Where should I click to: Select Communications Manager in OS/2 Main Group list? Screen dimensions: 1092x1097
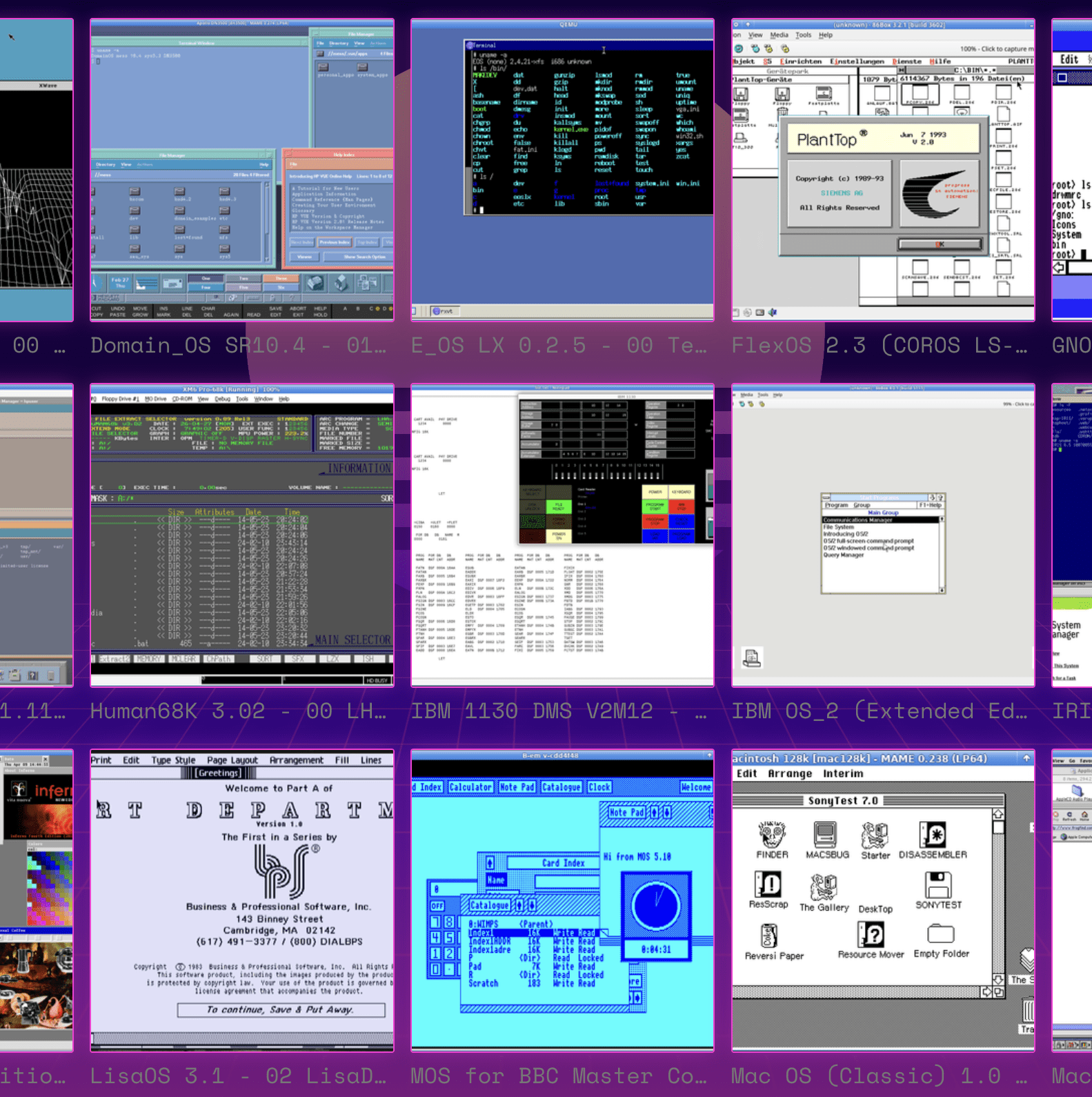(880, 520)
